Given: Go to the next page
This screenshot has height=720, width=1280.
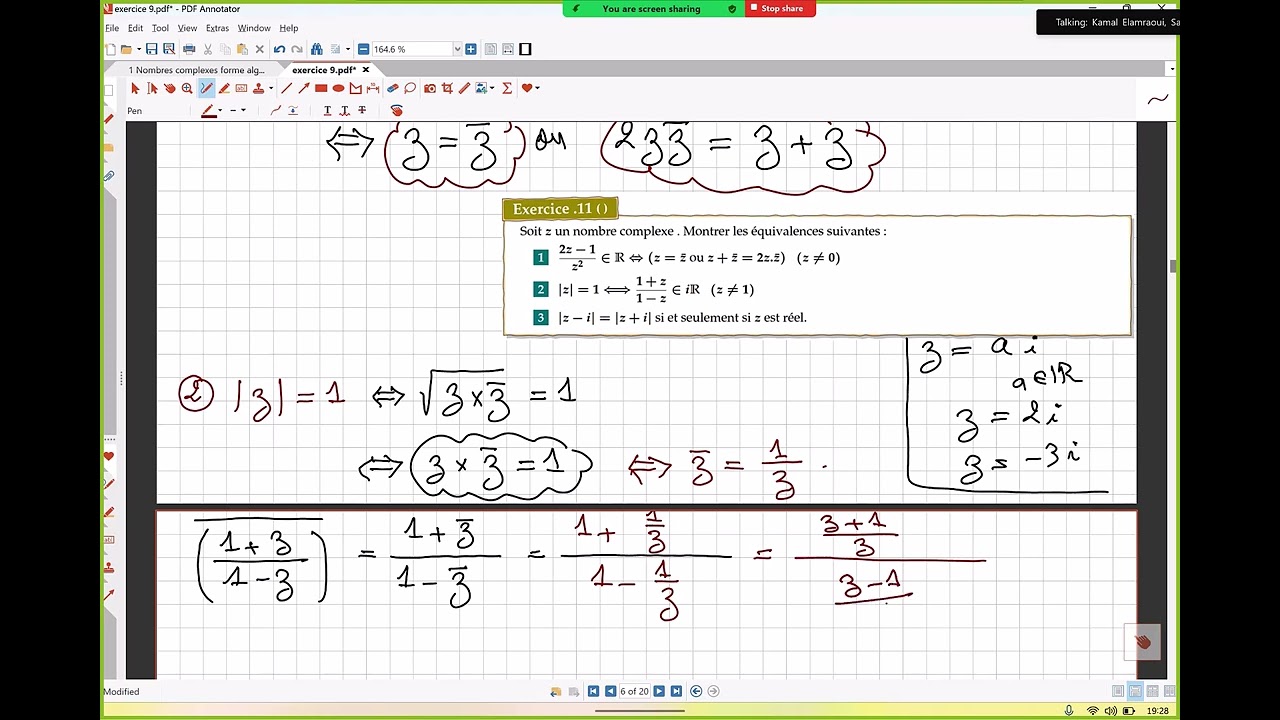Looking at the screenshot, I should click(x=659, y=691).
